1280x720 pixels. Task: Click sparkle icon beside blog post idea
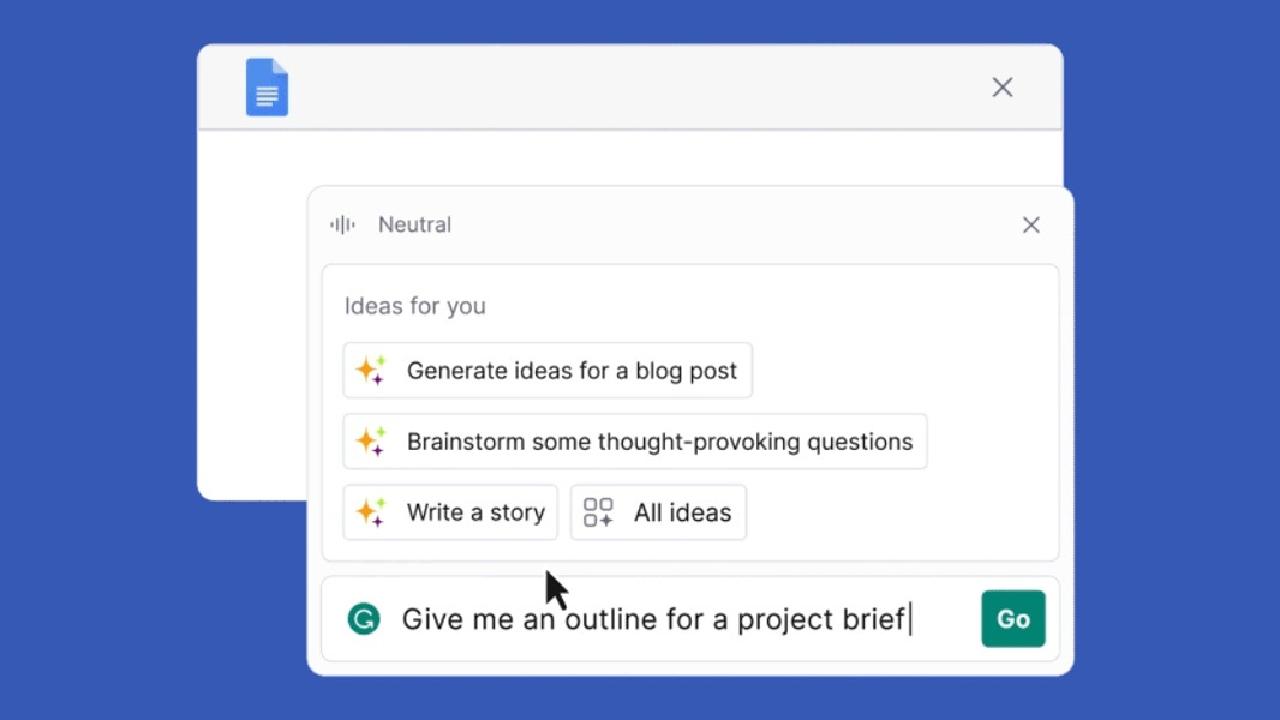pyautogui.click(x=371, y=371)
